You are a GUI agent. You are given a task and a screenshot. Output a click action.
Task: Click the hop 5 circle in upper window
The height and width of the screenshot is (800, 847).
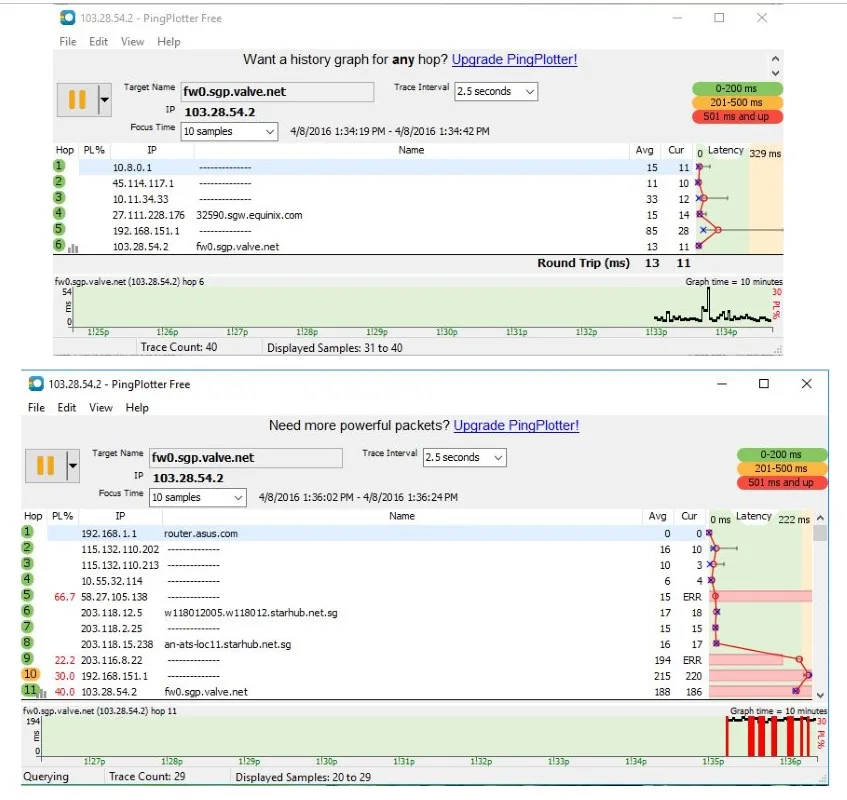pos(59,229)
